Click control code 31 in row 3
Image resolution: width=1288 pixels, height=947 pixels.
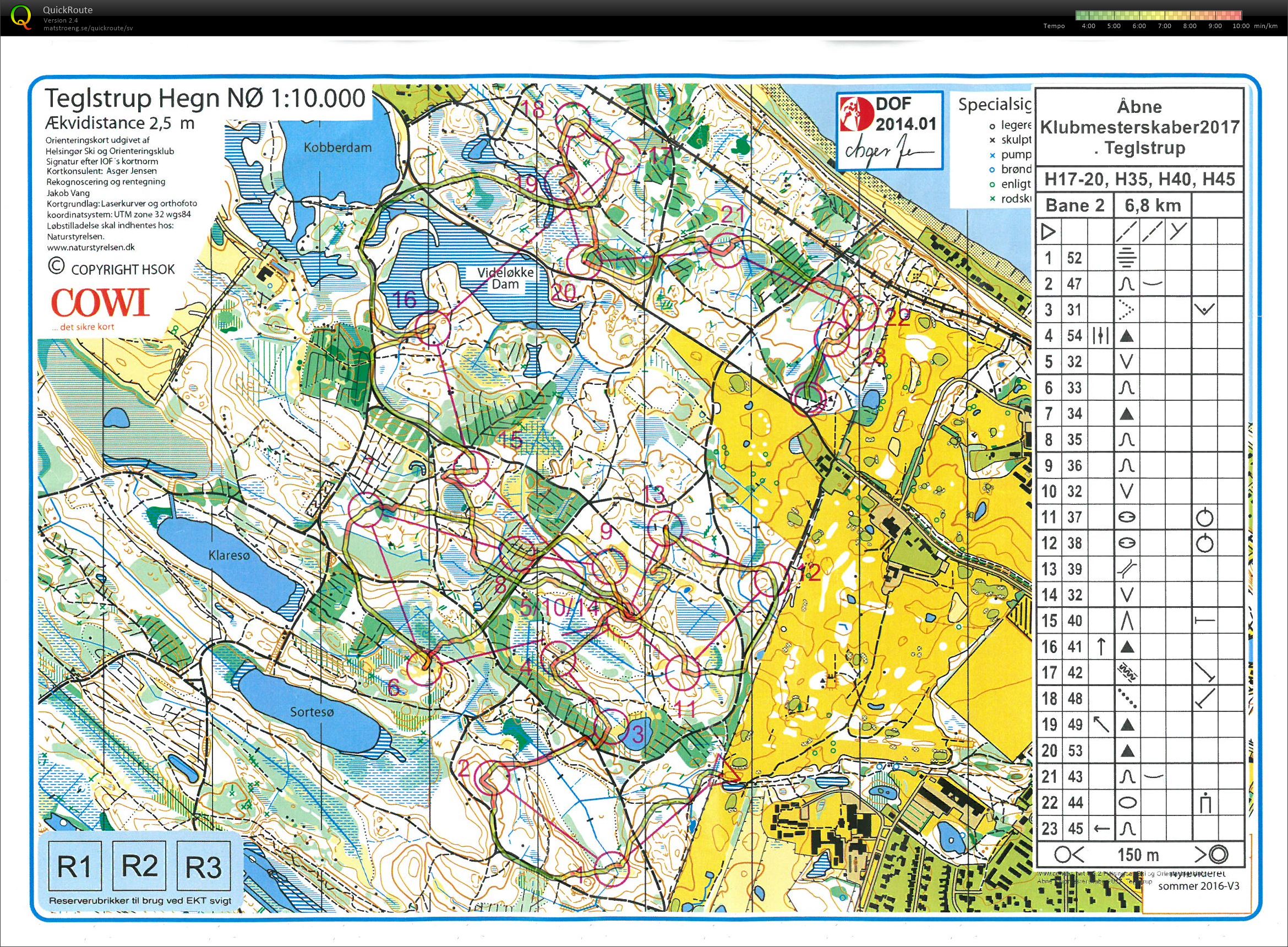click(1074, 309)
